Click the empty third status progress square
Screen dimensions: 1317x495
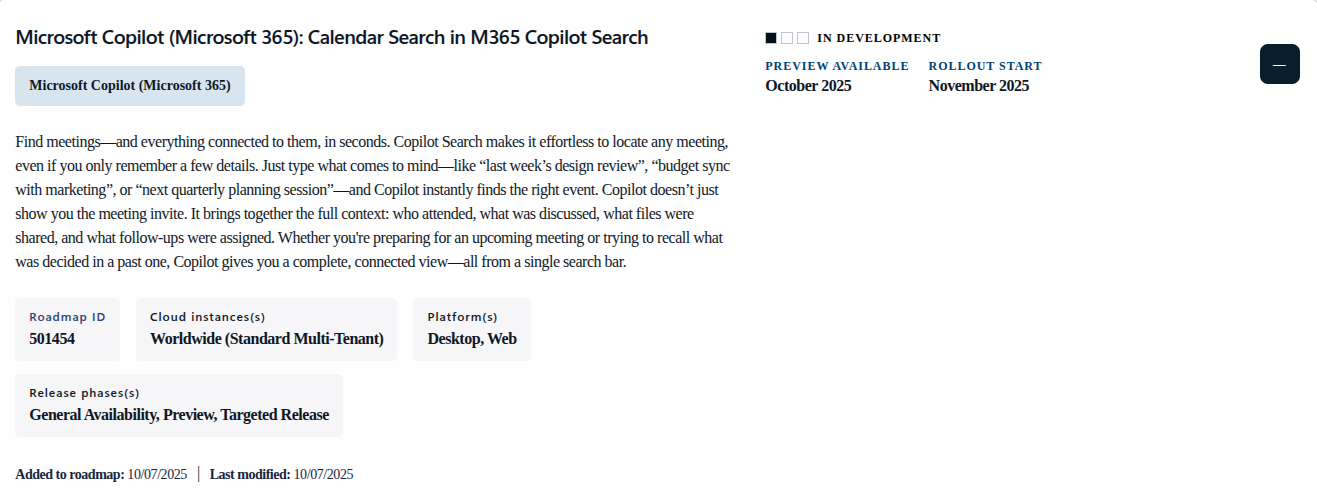point(803,38)
